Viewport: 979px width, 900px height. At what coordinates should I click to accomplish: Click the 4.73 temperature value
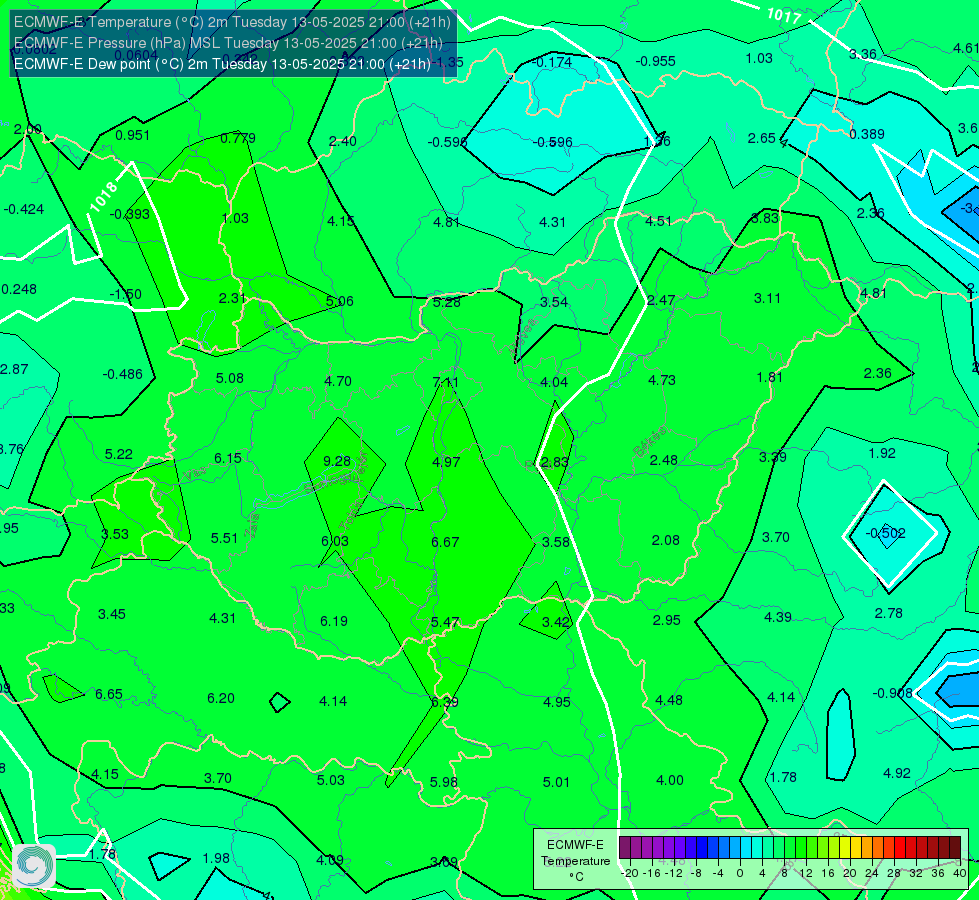662,380
